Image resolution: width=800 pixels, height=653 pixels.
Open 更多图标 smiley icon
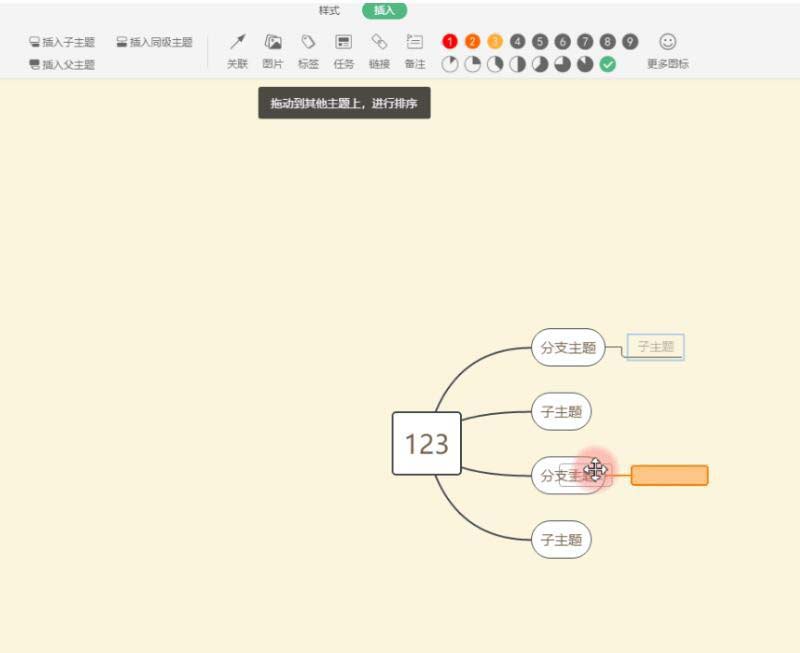668,42
